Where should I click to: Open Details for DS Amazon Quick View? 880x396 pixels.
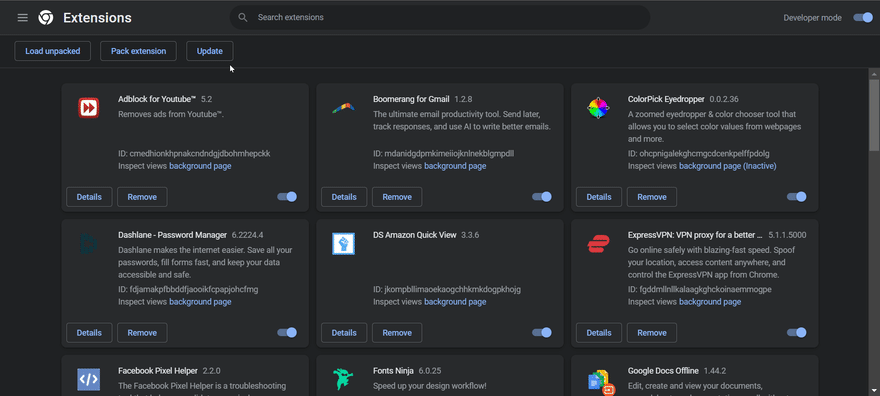point(344,333)
